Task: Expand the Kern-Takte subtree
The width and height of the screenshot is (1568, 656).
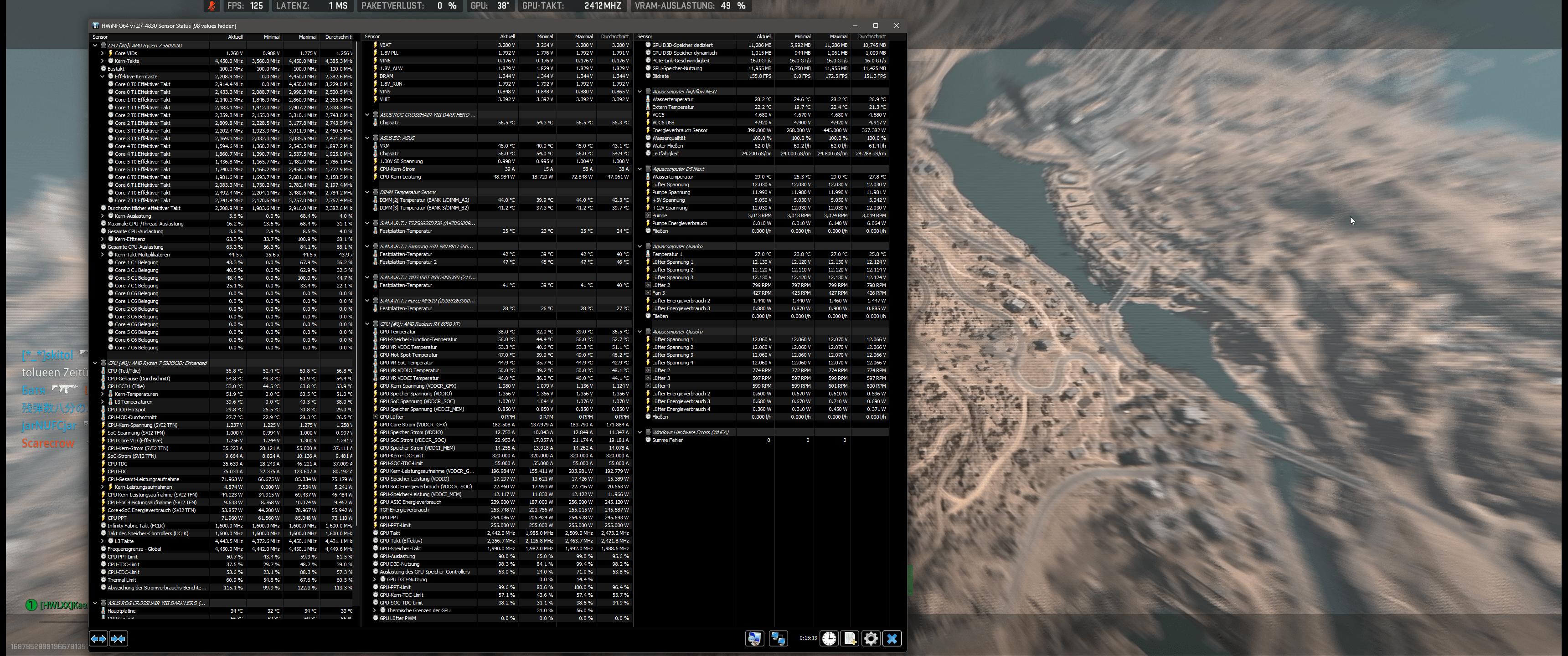Action: coord(102,61)
